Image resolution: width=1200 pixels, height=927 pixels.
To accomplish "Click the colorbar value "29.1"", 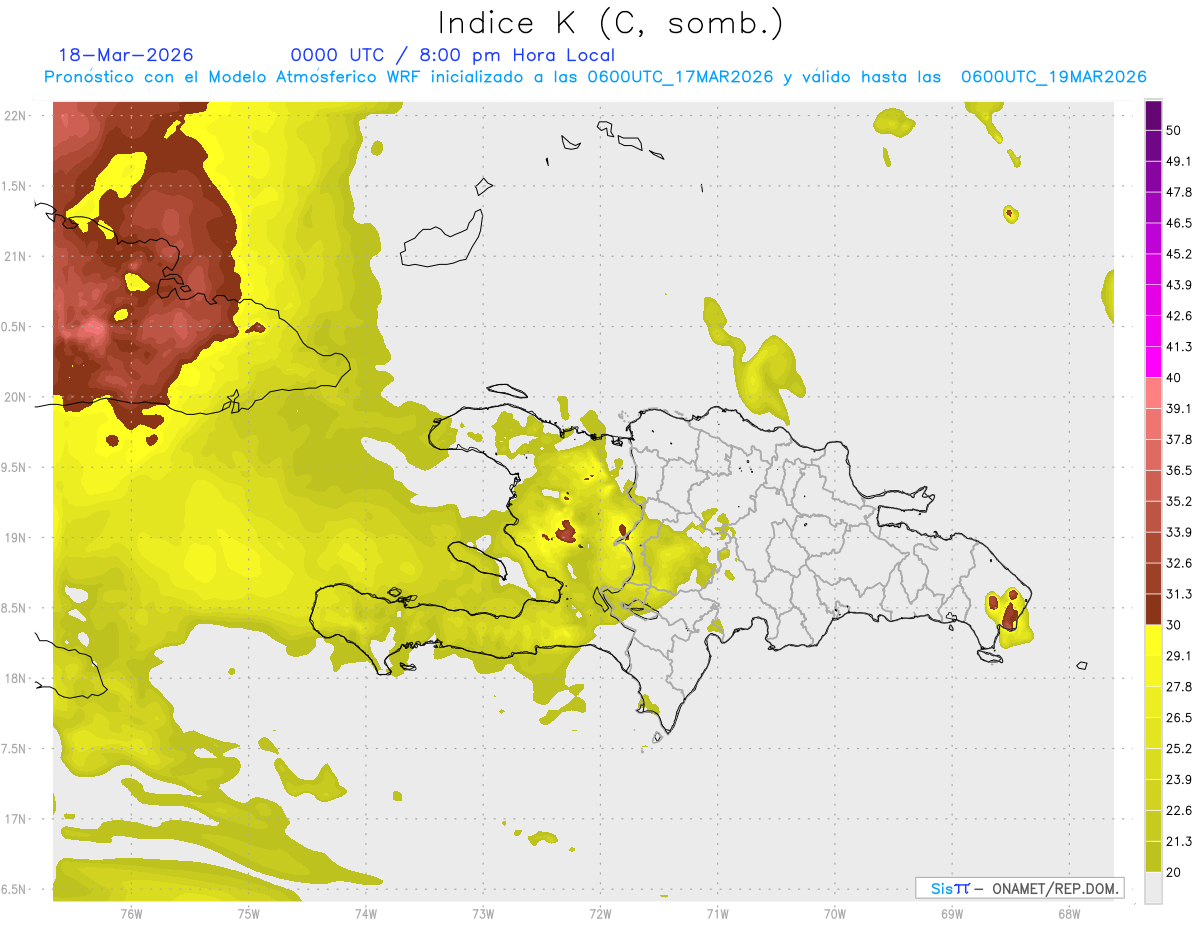I will click(1180, 656).
